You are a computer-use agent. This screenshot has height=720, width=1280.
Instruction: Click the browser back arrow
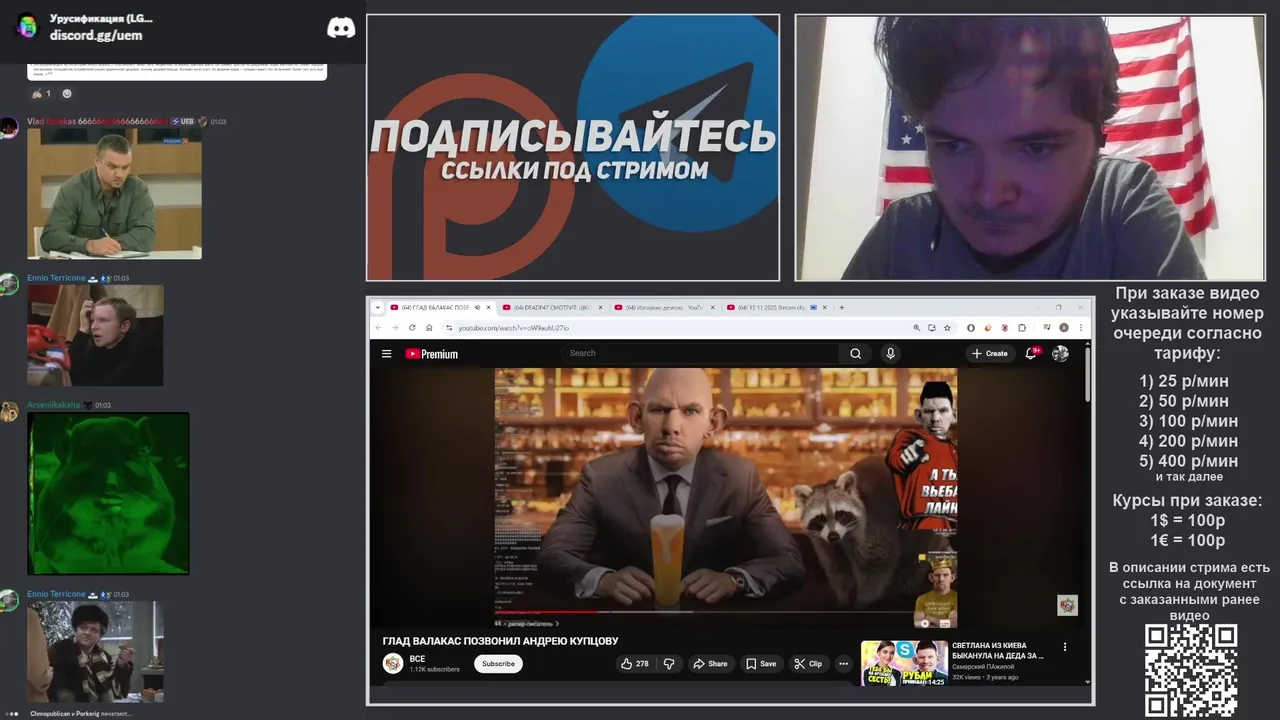point(378,327)
